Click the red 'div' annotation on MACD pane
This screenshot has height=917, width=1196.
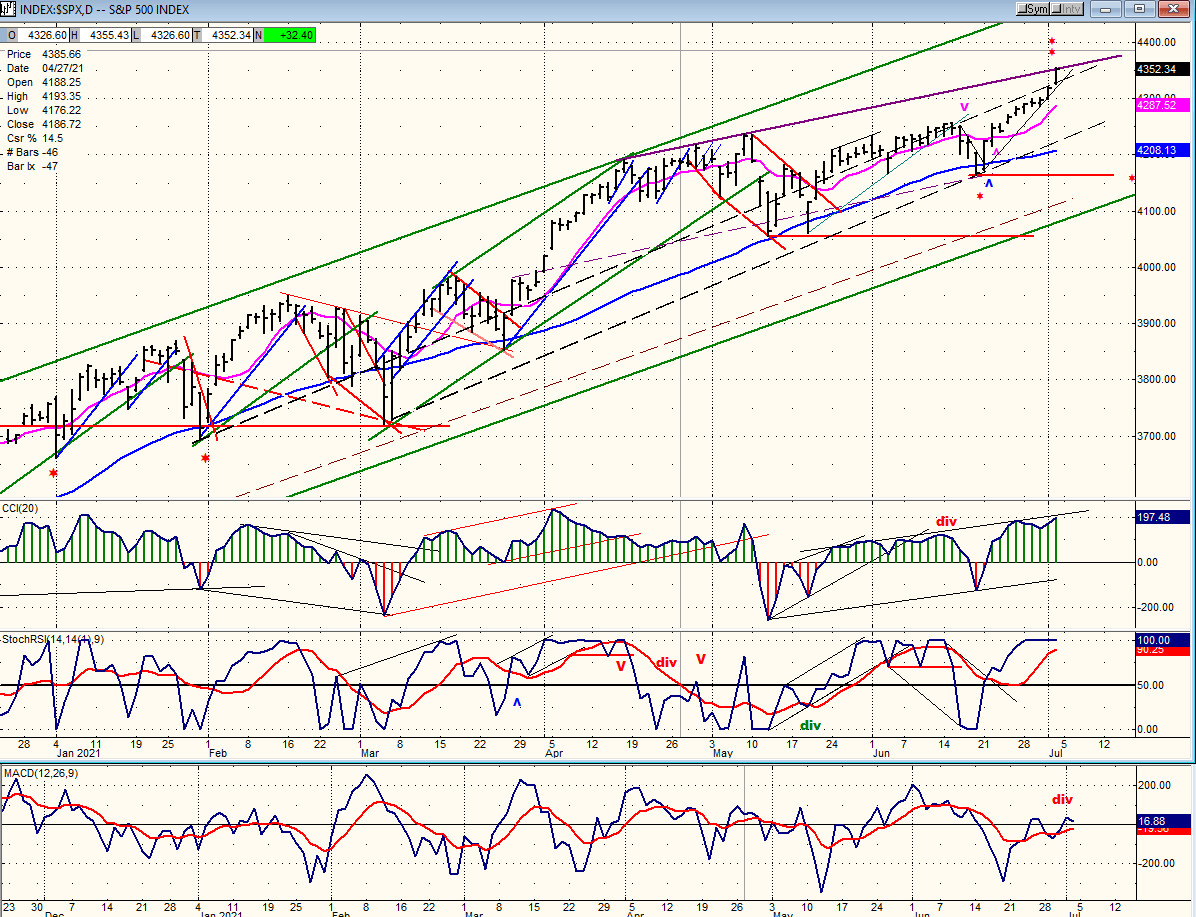1062,800
